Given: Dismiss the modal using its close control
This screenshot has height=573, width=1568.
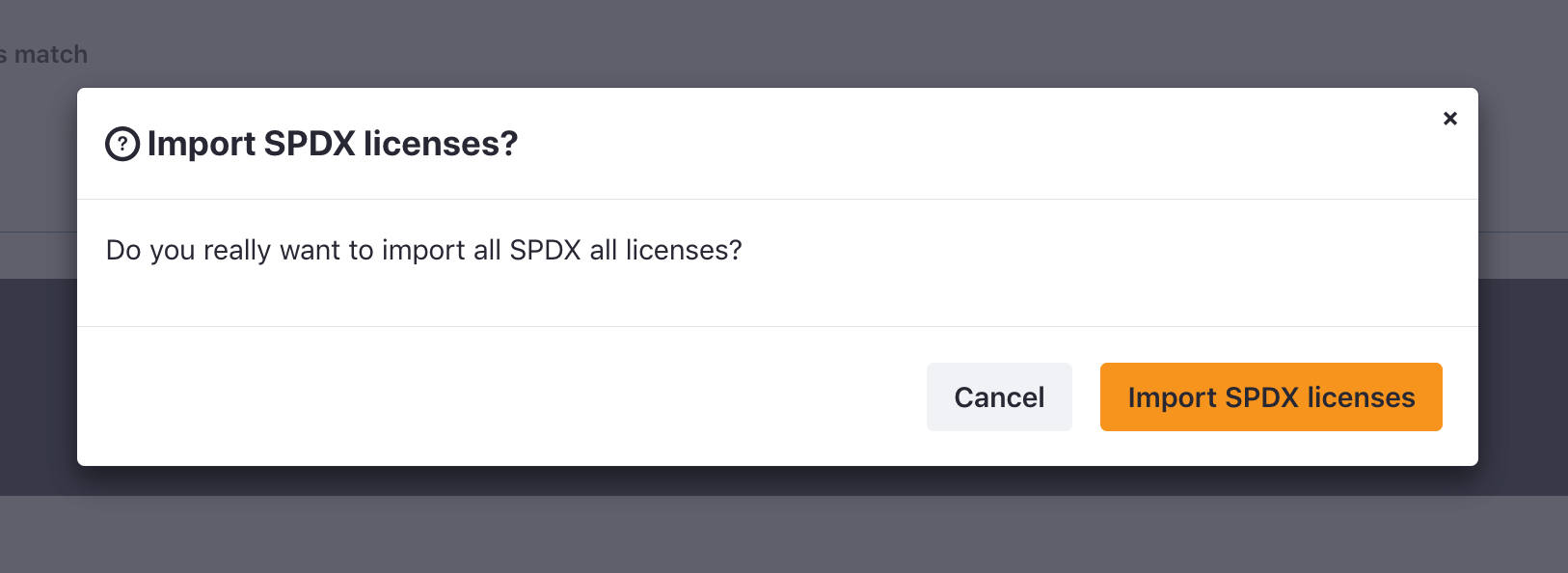Looking at the screenshot, I should pos(1450,118).
